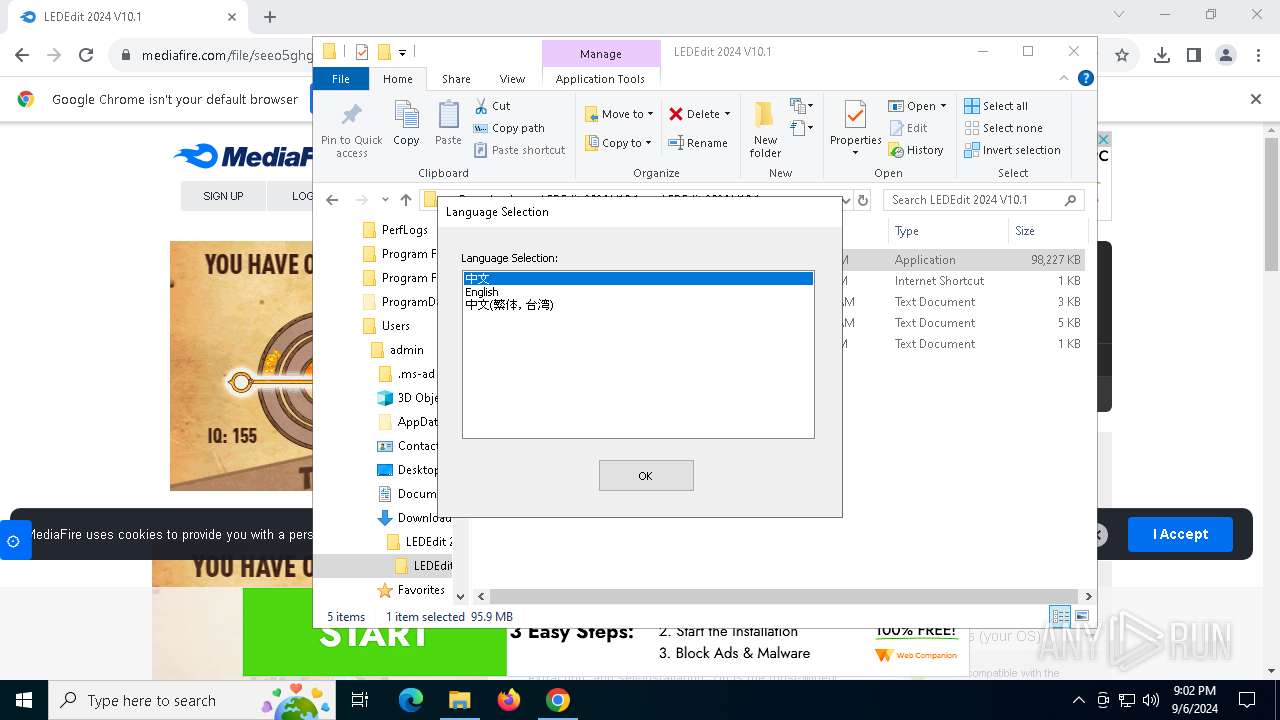Select Users folder in navigation tree
This screenshot has width=1280, height=720.
[x=386, y=326]
